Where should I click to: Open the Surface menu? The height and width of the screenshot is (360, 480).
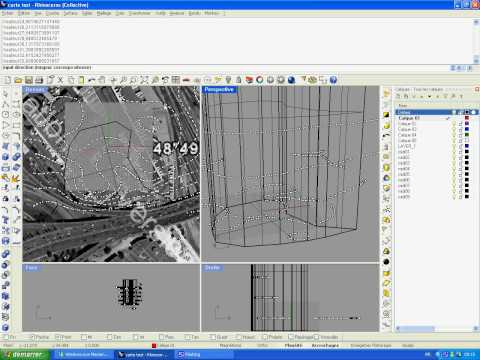(x=70, y=13)
